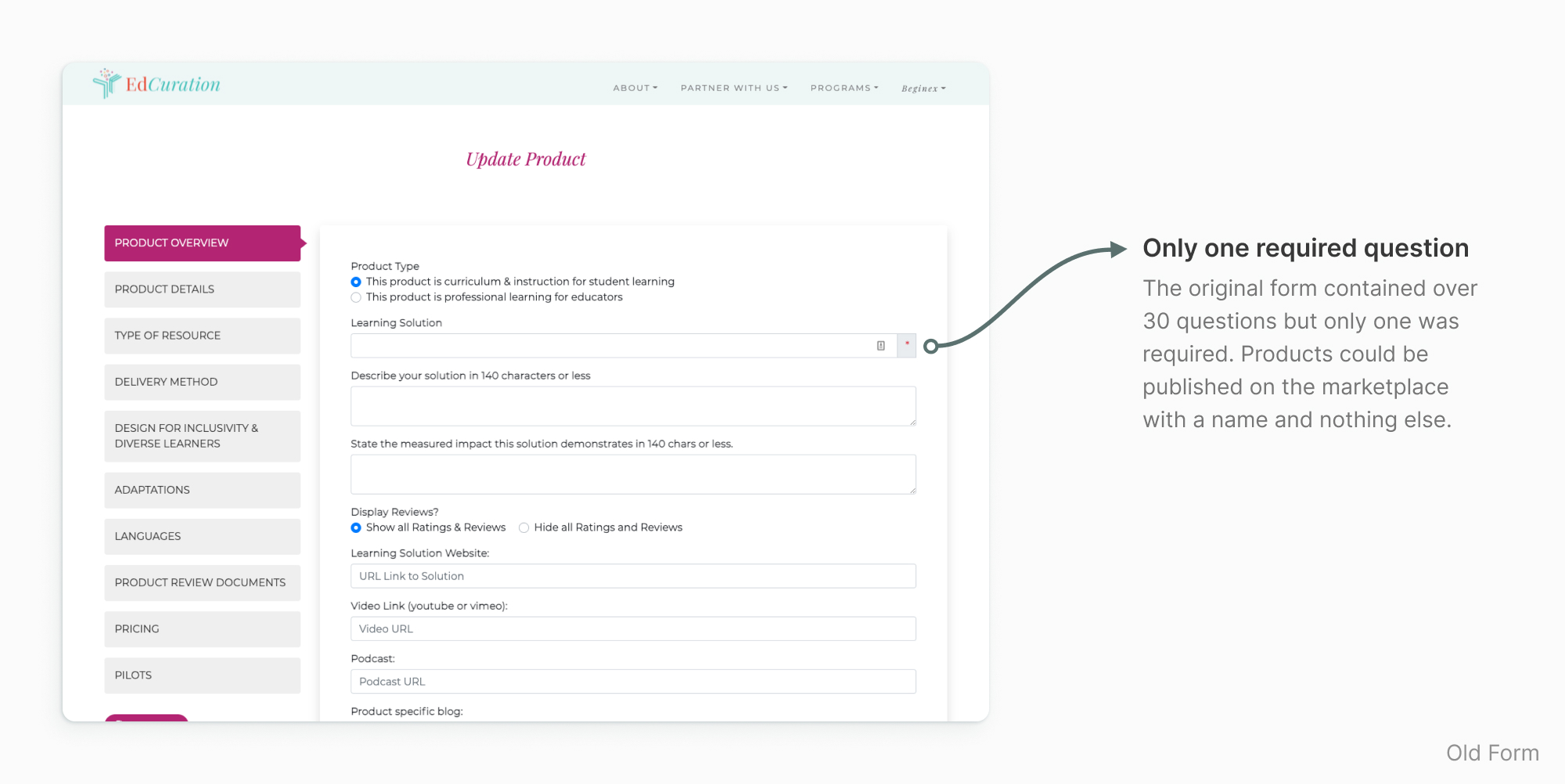The height and width of the screenshot is (784, 1565).
Task: Focus the 140-character solution description box
Action: [x=633, y=406]
